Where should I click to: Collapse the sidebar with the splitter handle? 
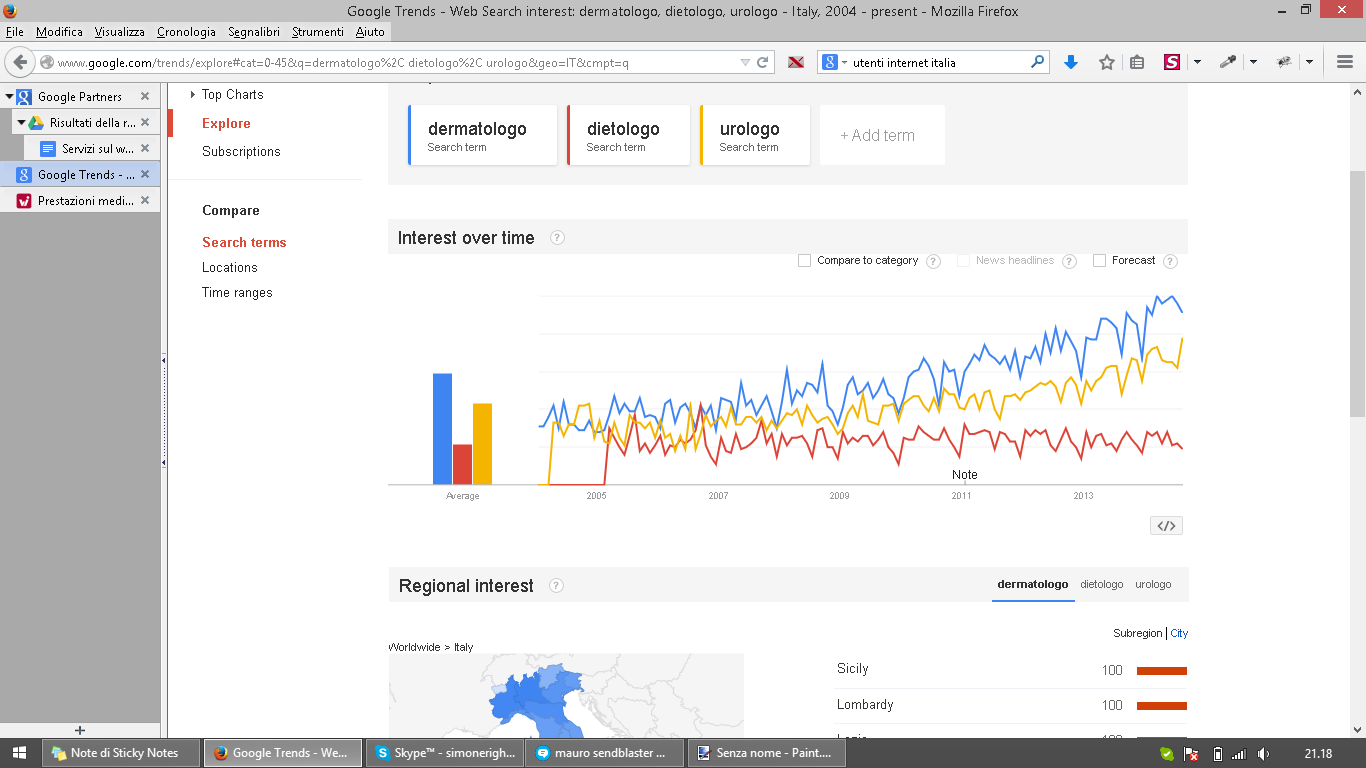[164, 411]
